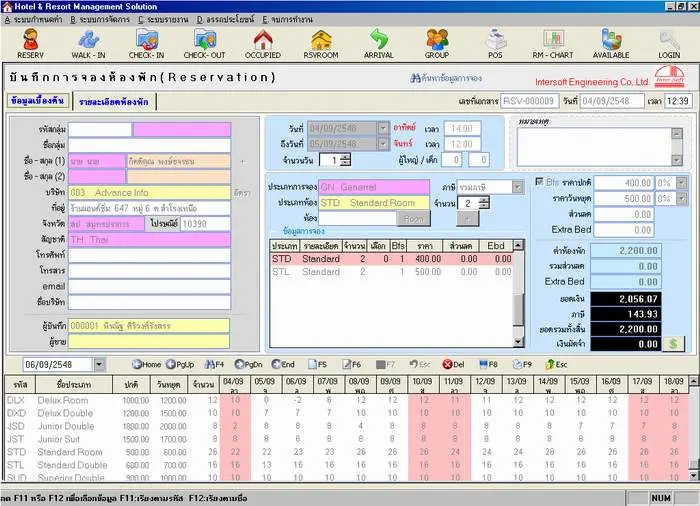This screenshot has height=506, width=700.
Task: Switch to the room details tab
Action: 114,102
